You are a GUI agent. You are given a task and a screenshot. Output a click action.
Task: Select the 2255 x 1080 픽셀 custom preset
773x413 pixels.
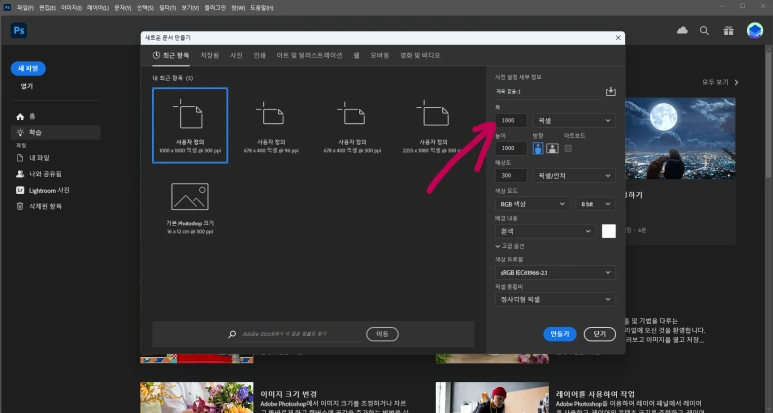[433, 125]
